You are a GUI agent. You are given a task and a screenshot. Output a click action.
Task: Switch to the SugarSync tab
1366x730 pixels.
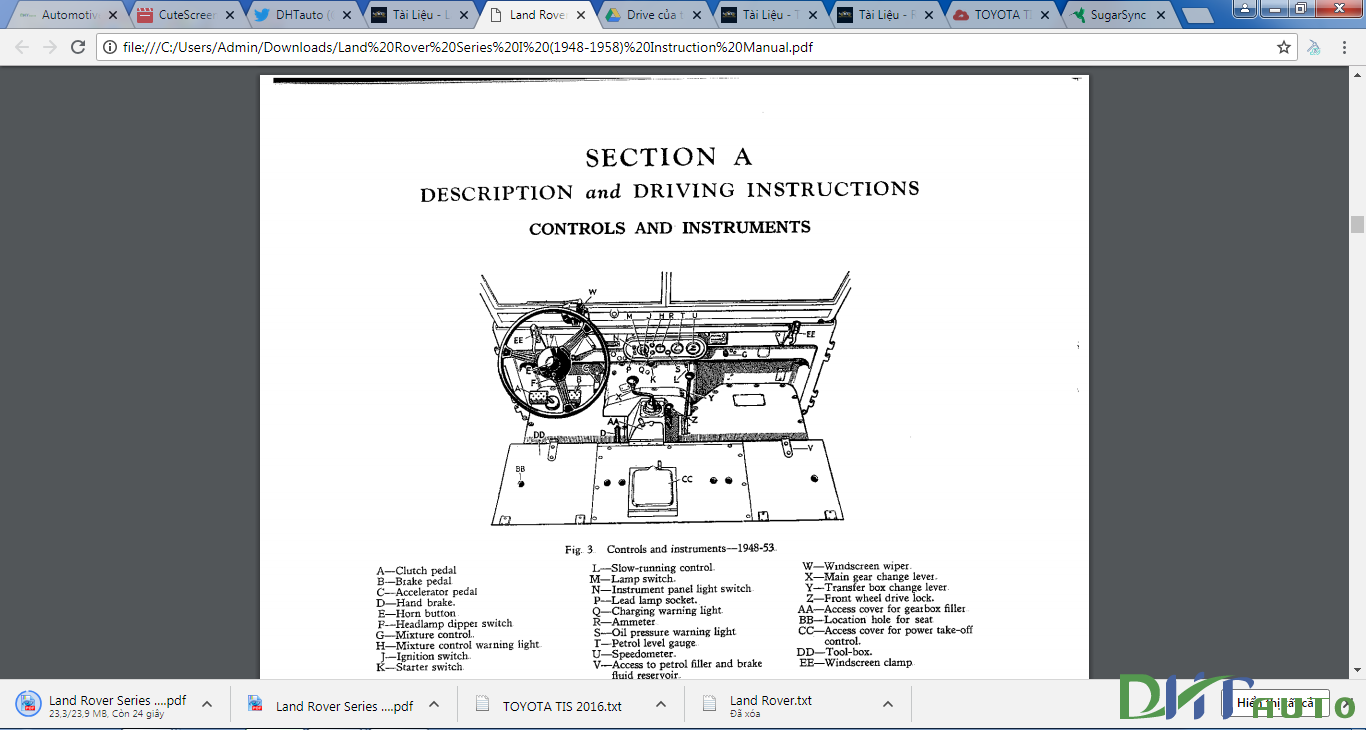tap(1117, 15)
